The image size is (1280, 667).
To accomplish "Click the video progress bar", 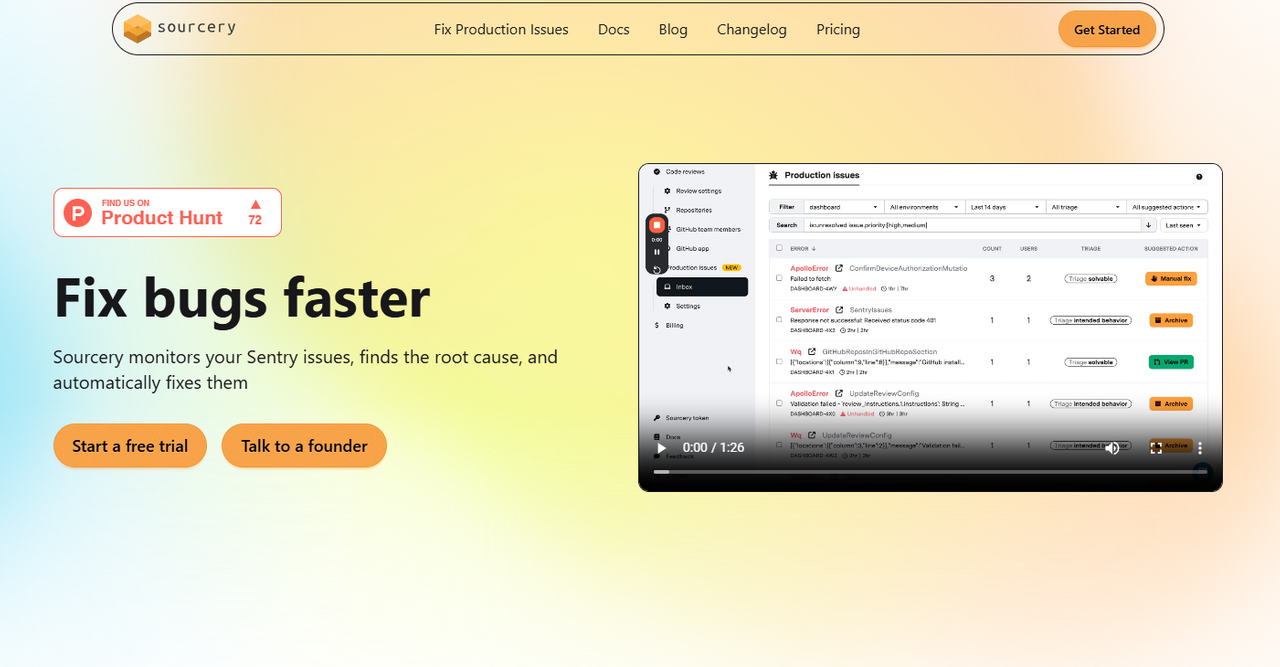I will 930,471.
